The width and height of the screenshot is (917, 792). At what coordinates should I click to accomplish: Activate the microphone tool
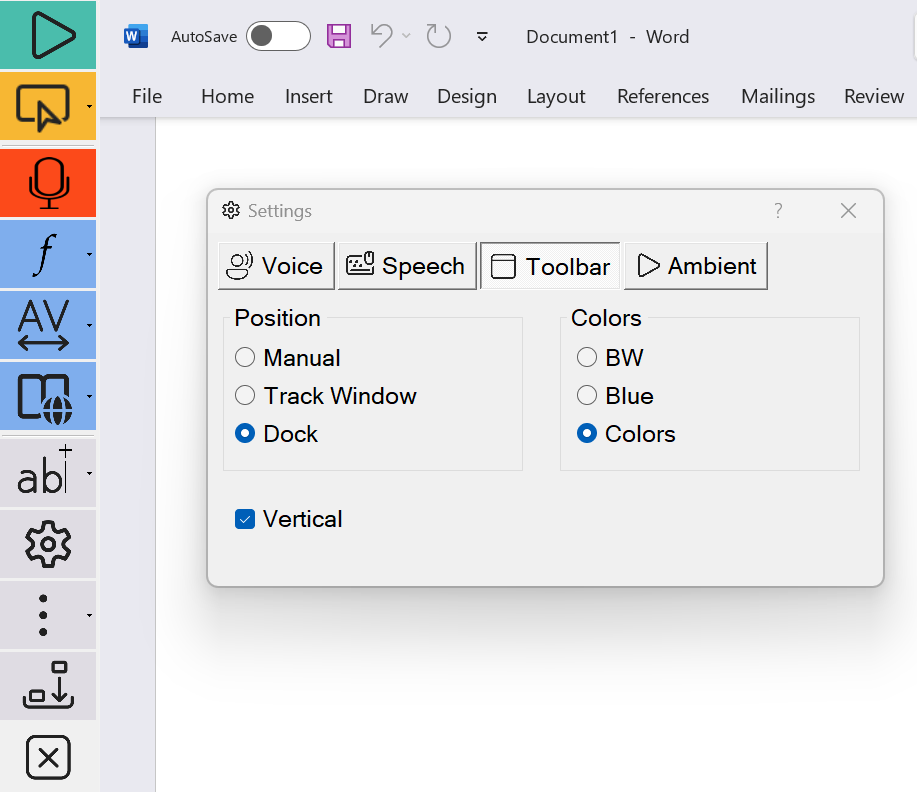(47, 182)
